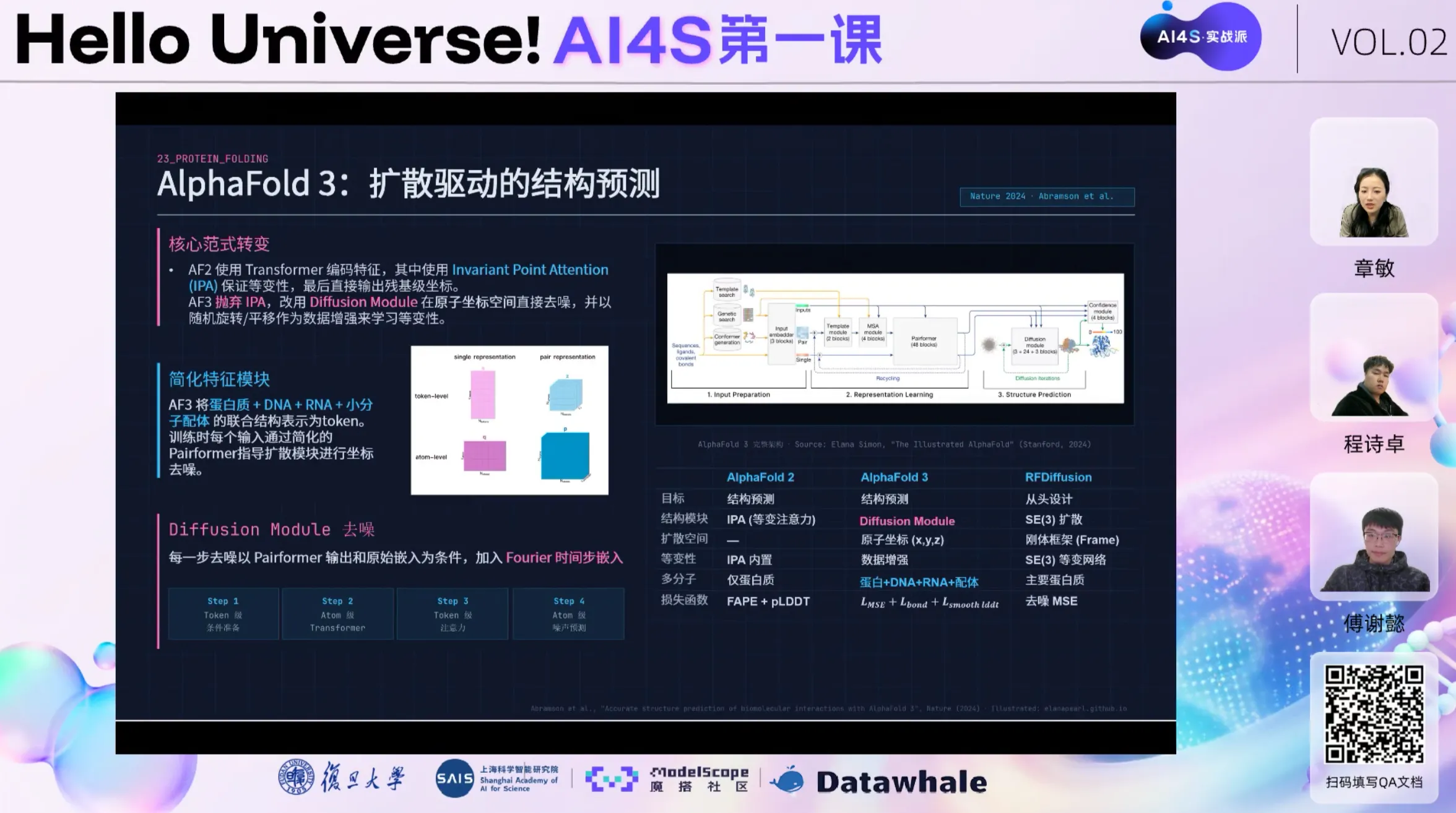This screenshot has height=813, width=1456.
Task: Click the Step 1 Token 级 box
Action: click(222, 613)
